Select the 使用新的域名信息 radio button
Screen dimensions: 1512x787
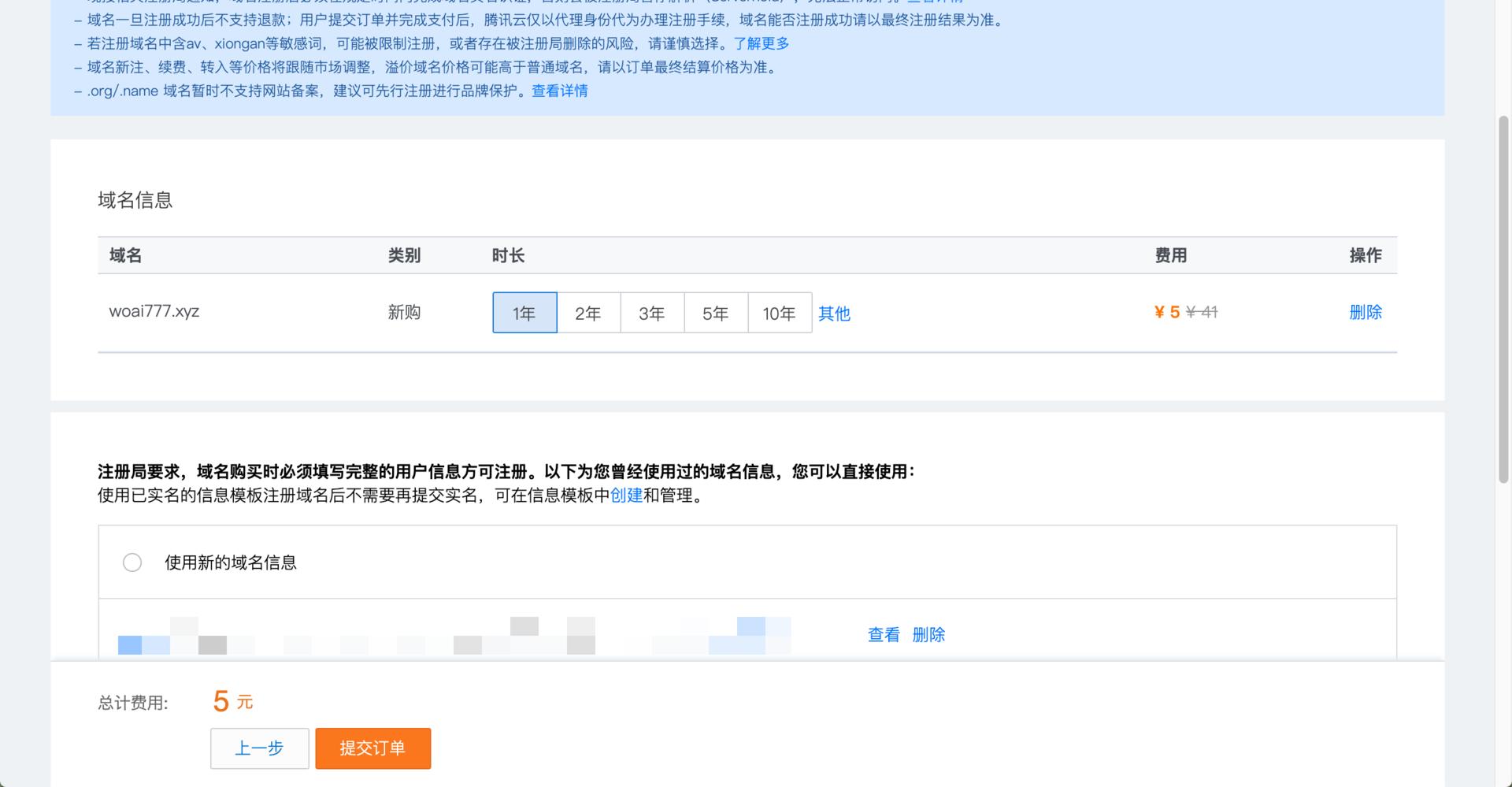click(132, 562)
